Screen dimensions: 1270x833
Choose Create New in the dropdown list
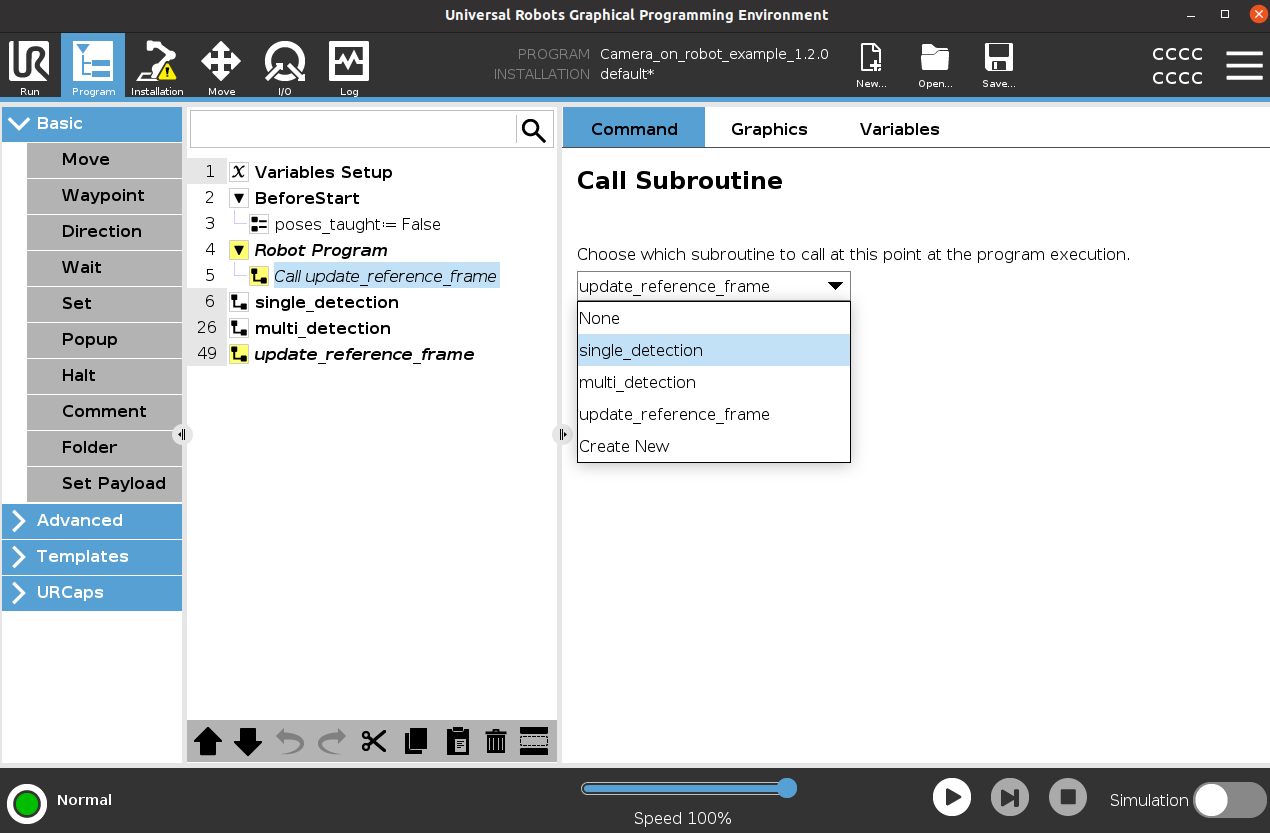[714, 446]
